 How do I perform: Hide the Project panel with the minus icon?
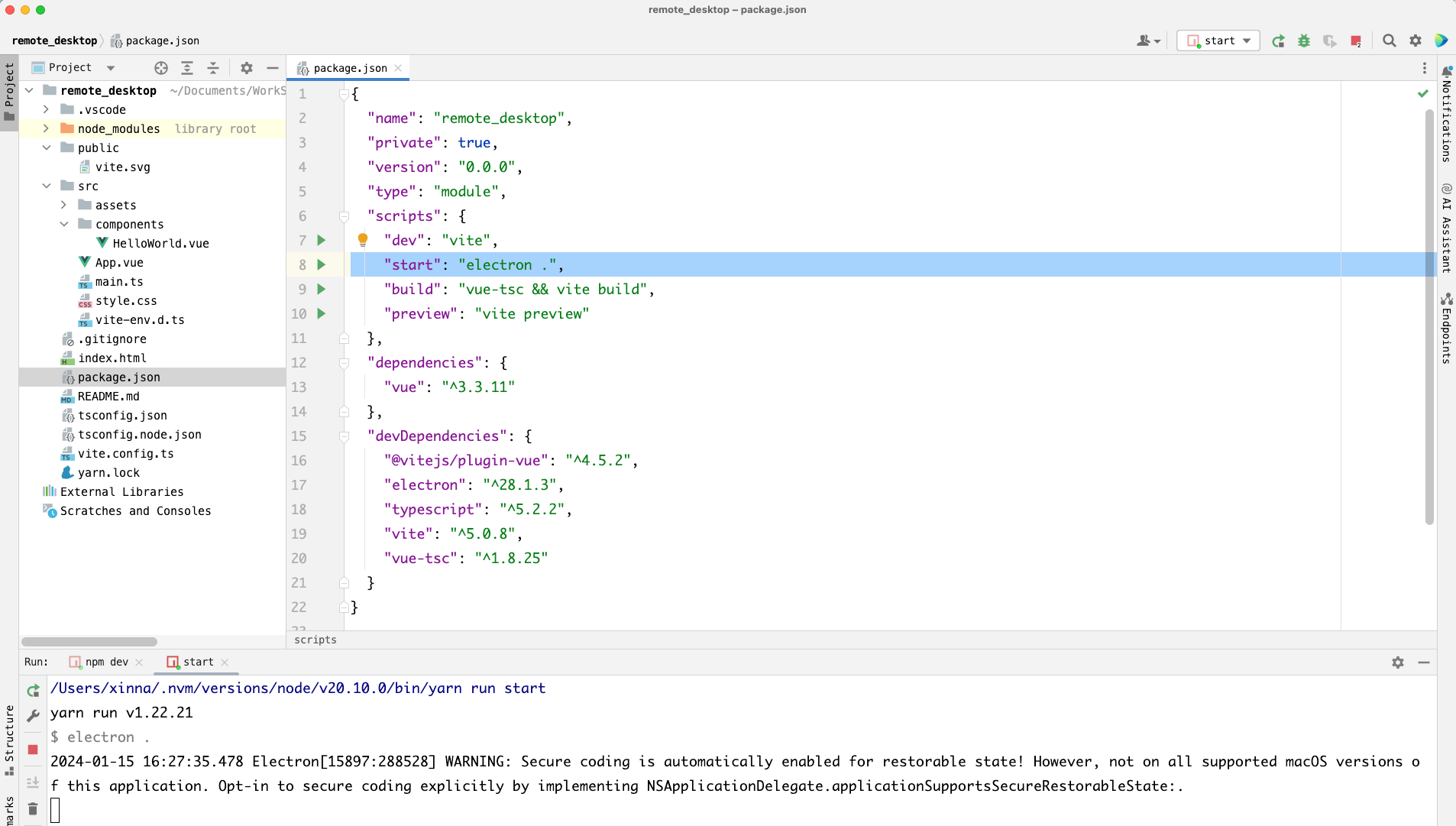coord(273,68)
